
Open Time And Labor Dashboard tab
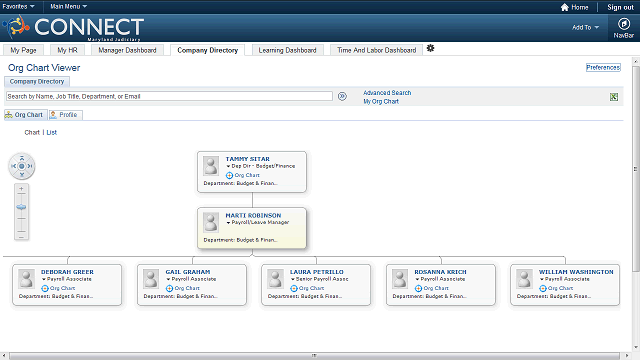click(376, 50)
